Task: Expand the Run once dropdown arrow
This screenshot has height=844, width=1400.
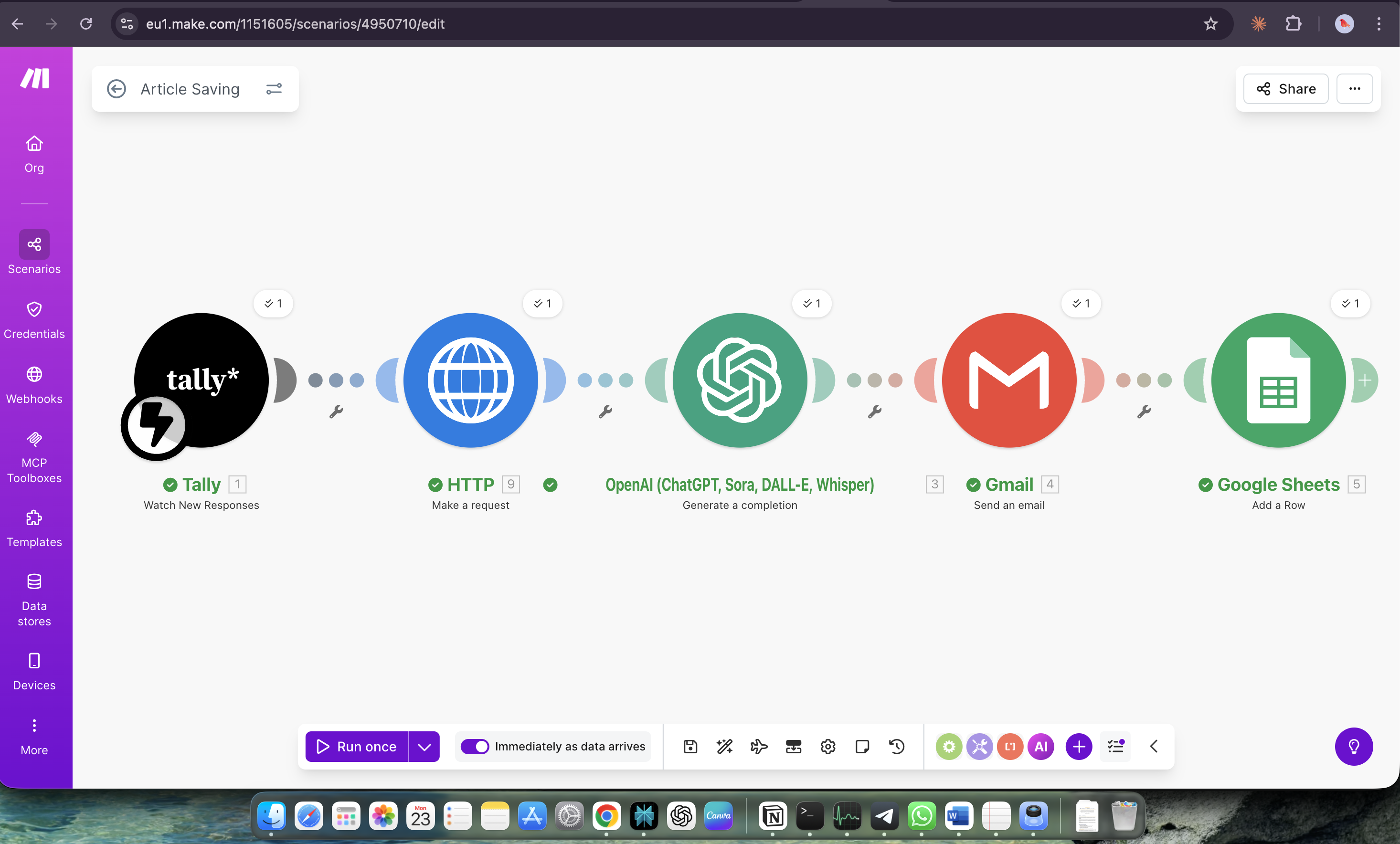Action: point(424,746)
